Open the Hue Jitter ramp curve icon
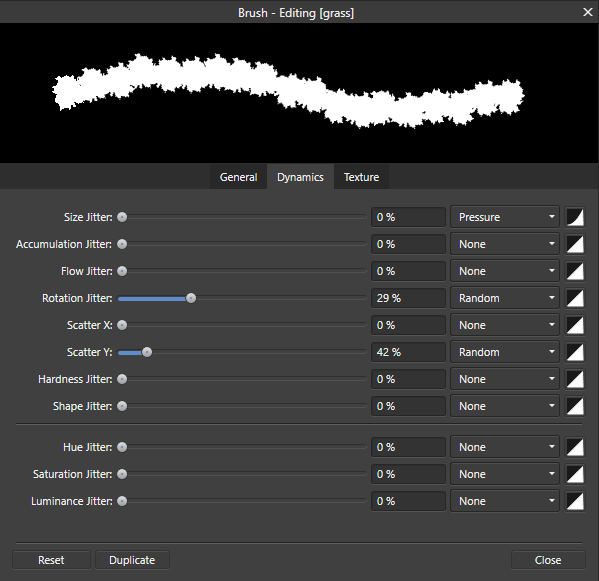 pyautogui.click(x=575, y=447)
